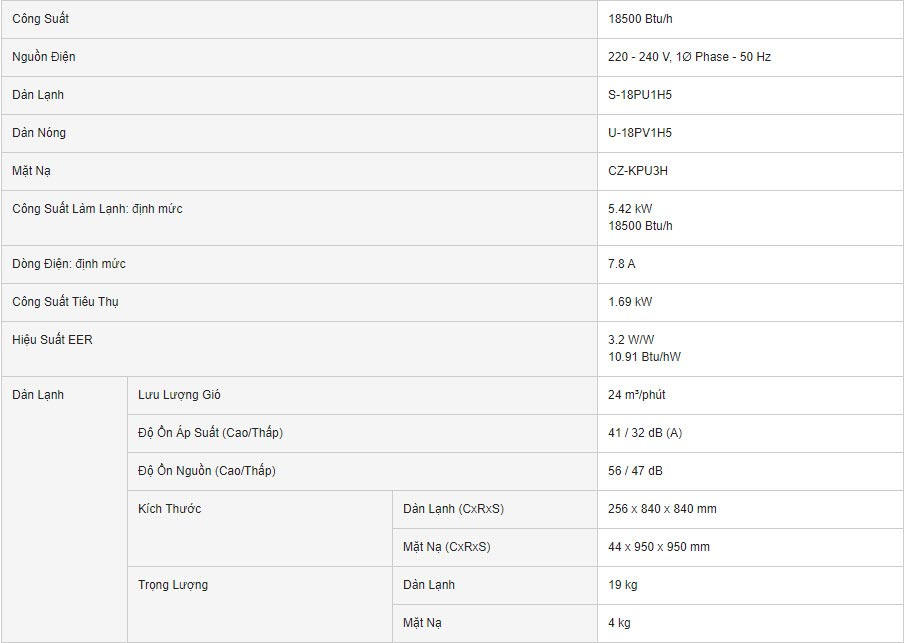Select the "Nguồn Điện" label cell

tap(44, 57)
